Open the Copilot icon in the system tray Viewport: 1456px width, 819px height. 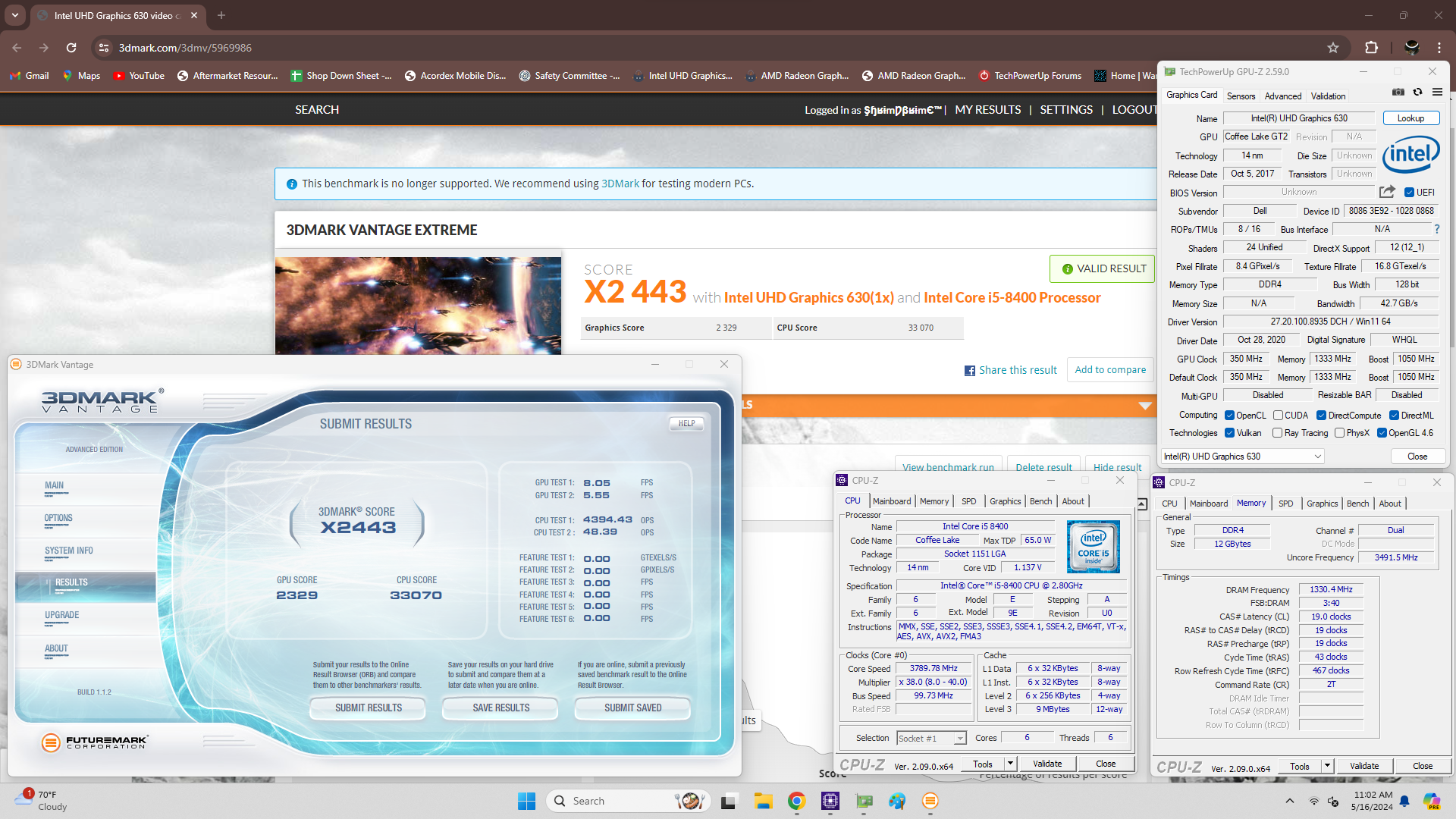[x=1431, y=801]
